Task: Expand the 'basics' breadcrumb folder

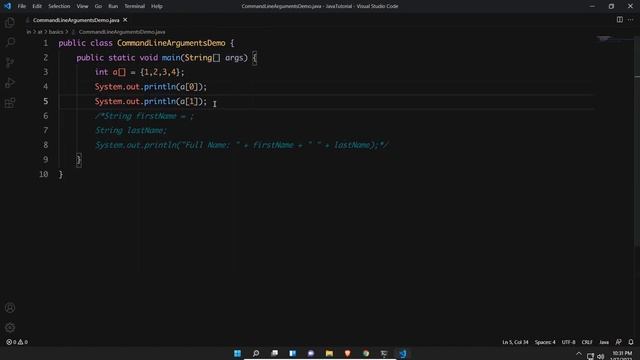Action: (x=56, y=32)
